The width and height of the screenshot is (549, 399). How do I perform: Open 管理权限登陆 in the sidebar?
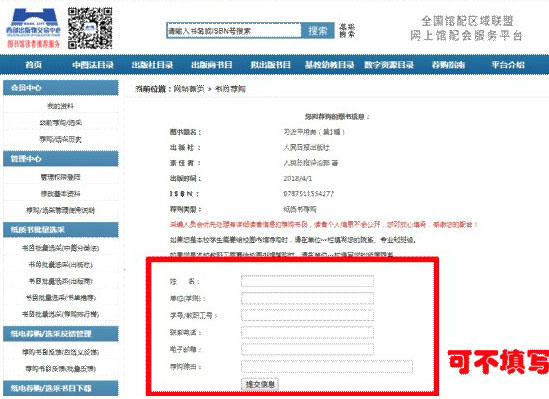[x=61, y=177]
